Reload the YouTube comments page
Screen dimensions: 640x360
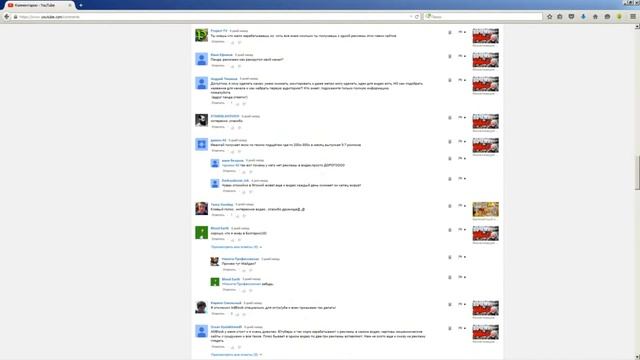(417, 17)
